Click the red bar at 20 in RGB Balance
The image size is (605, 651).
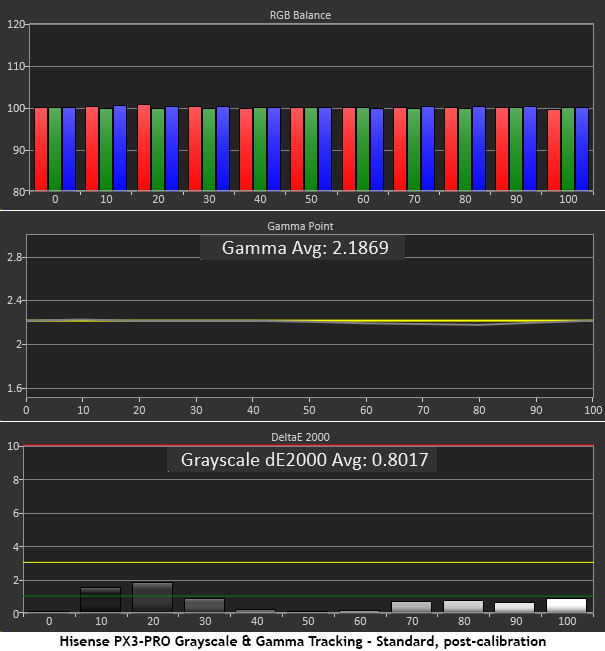coord(144,148)
